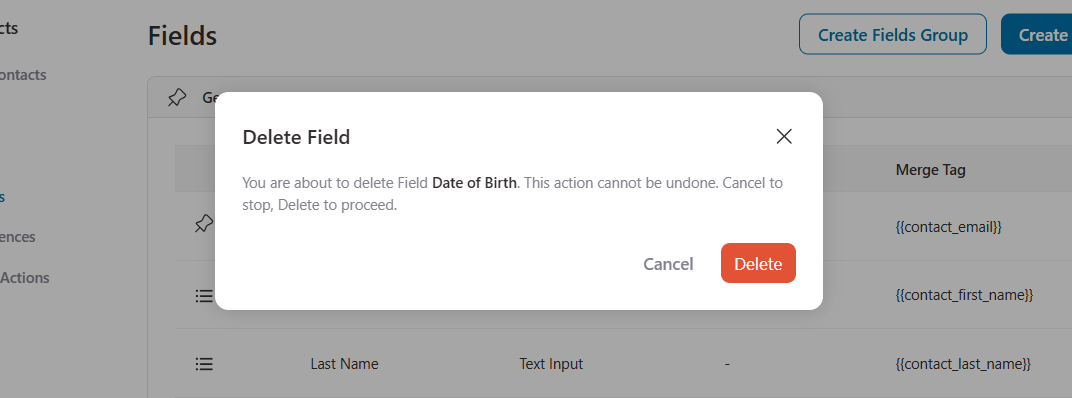
Task: Select the {{contact_email}} merge tag
Action: tap(948, 227)
